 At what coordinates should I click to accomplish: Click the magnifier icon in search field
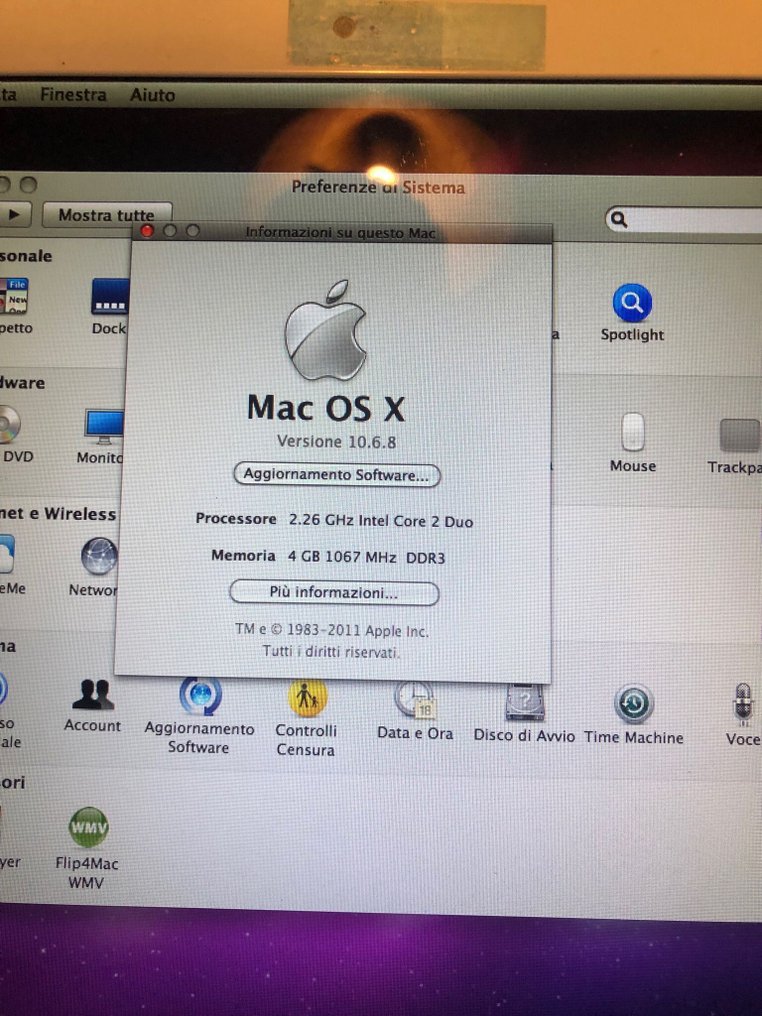pyautogui.click(x=619, y=220)
